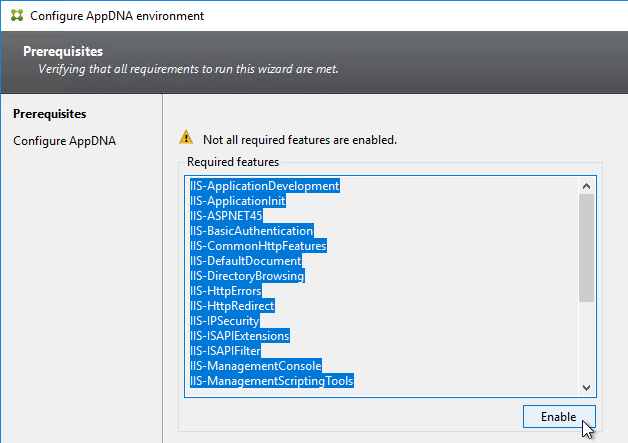Screen dimensions: 628x443
Task: Click the yellow warning triangle icon
Action: point(186,137)
